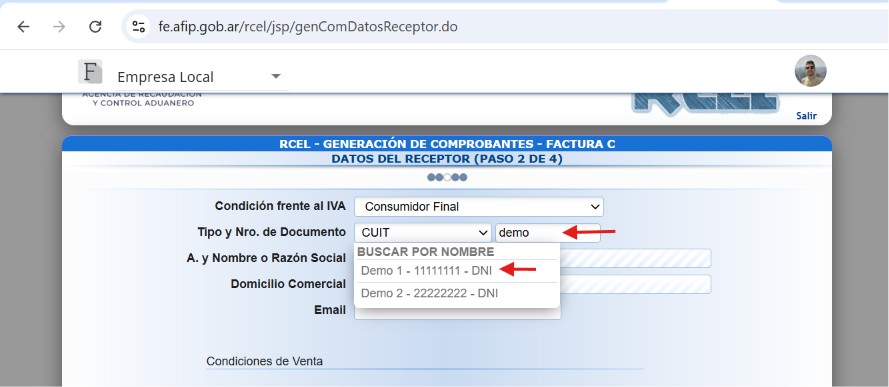Click the Salir link
This screenshot has height=387, width=889.
pos(806,116)
